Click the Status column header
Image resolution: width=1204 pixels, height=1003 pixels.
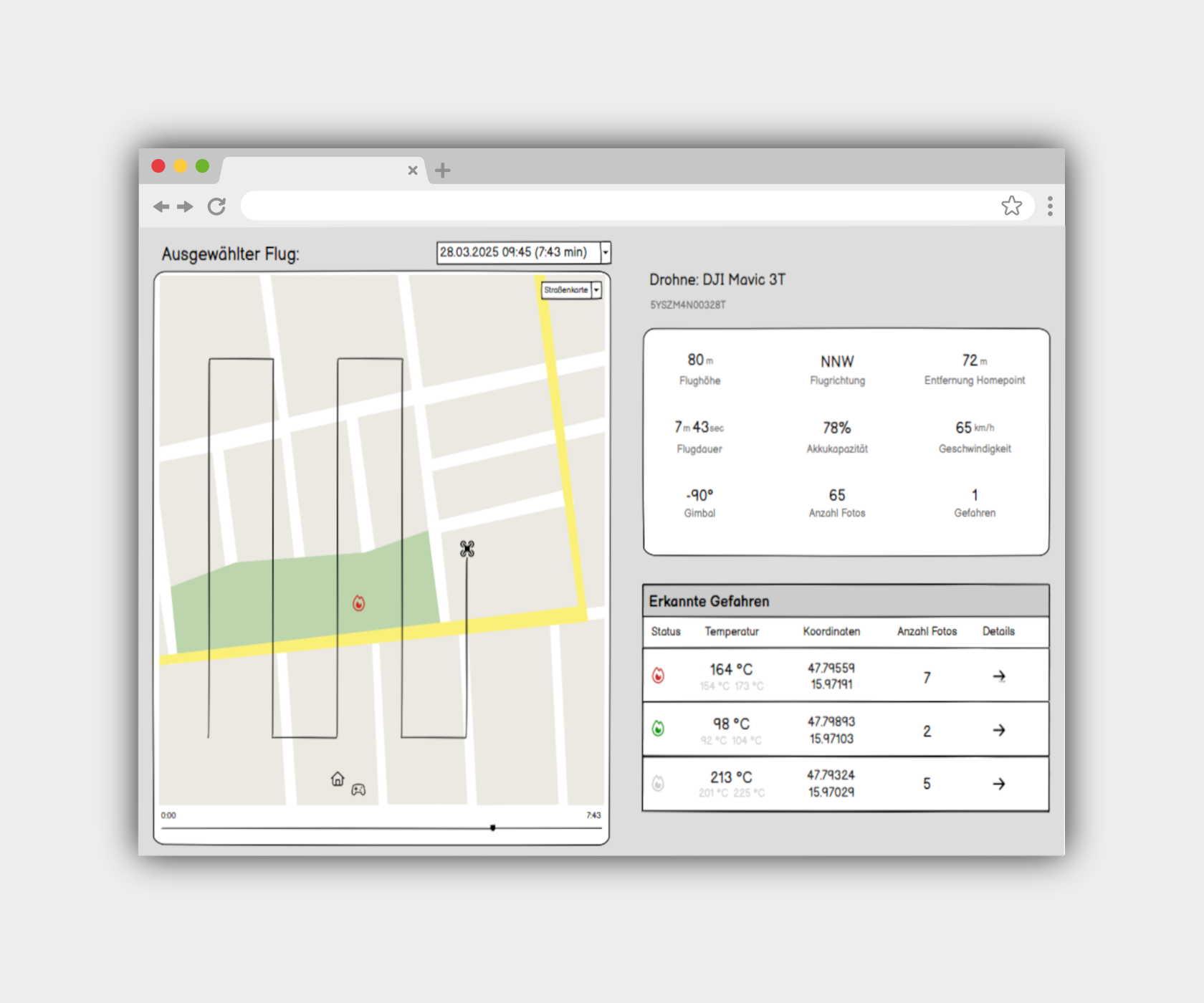(x=666, y=631)
